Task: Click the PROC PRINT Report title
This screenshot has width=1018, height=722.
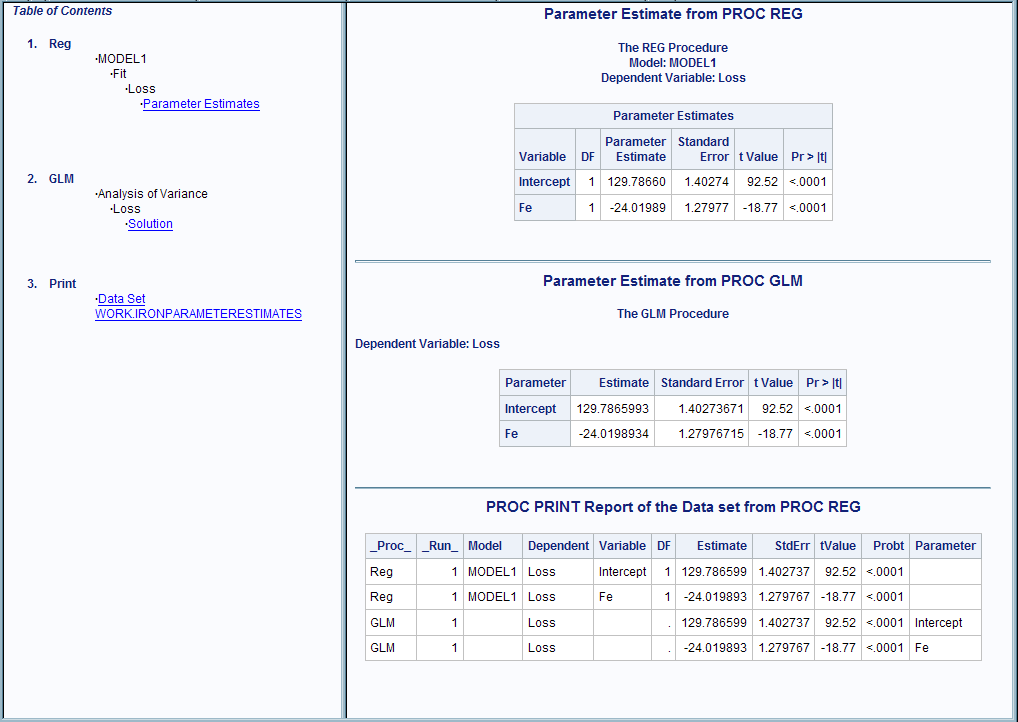Action: click(672, 507)
